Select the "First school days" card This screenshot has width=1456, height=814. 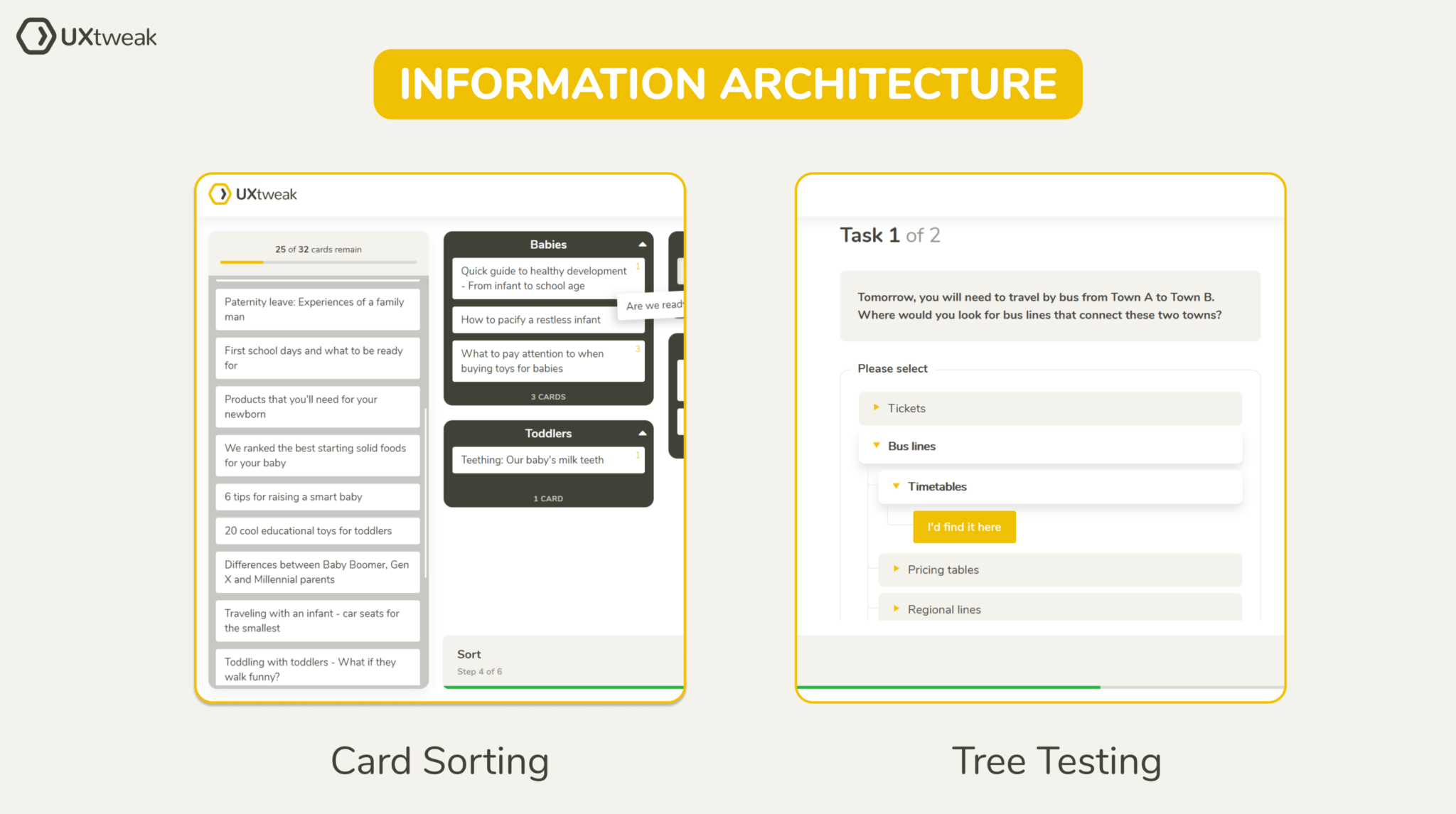pyautogui.click(x=318, y=358)
